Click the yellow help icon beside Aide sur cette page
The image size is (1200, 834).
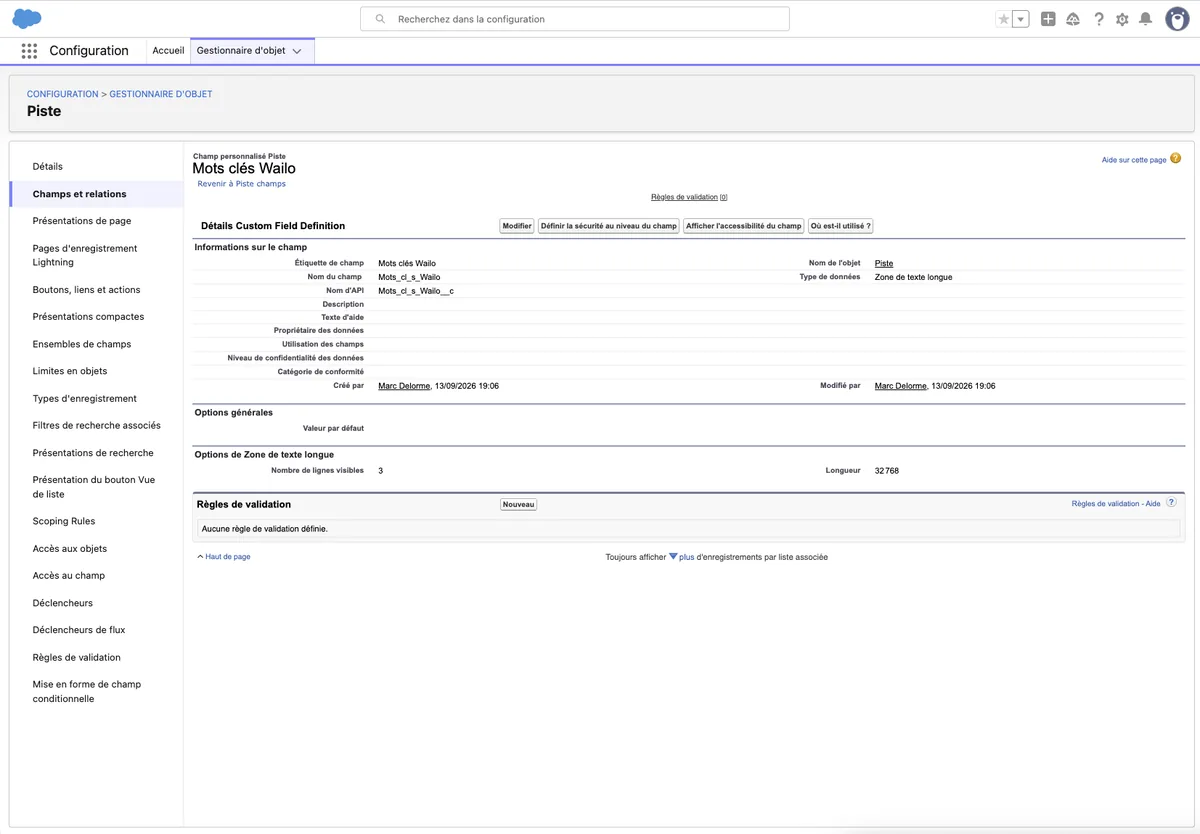[1176, 158]
